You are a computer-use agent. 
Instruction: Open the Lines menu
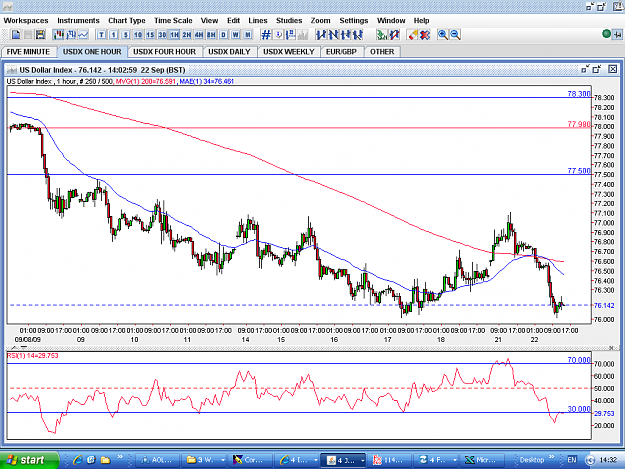[x=258, y=20]
